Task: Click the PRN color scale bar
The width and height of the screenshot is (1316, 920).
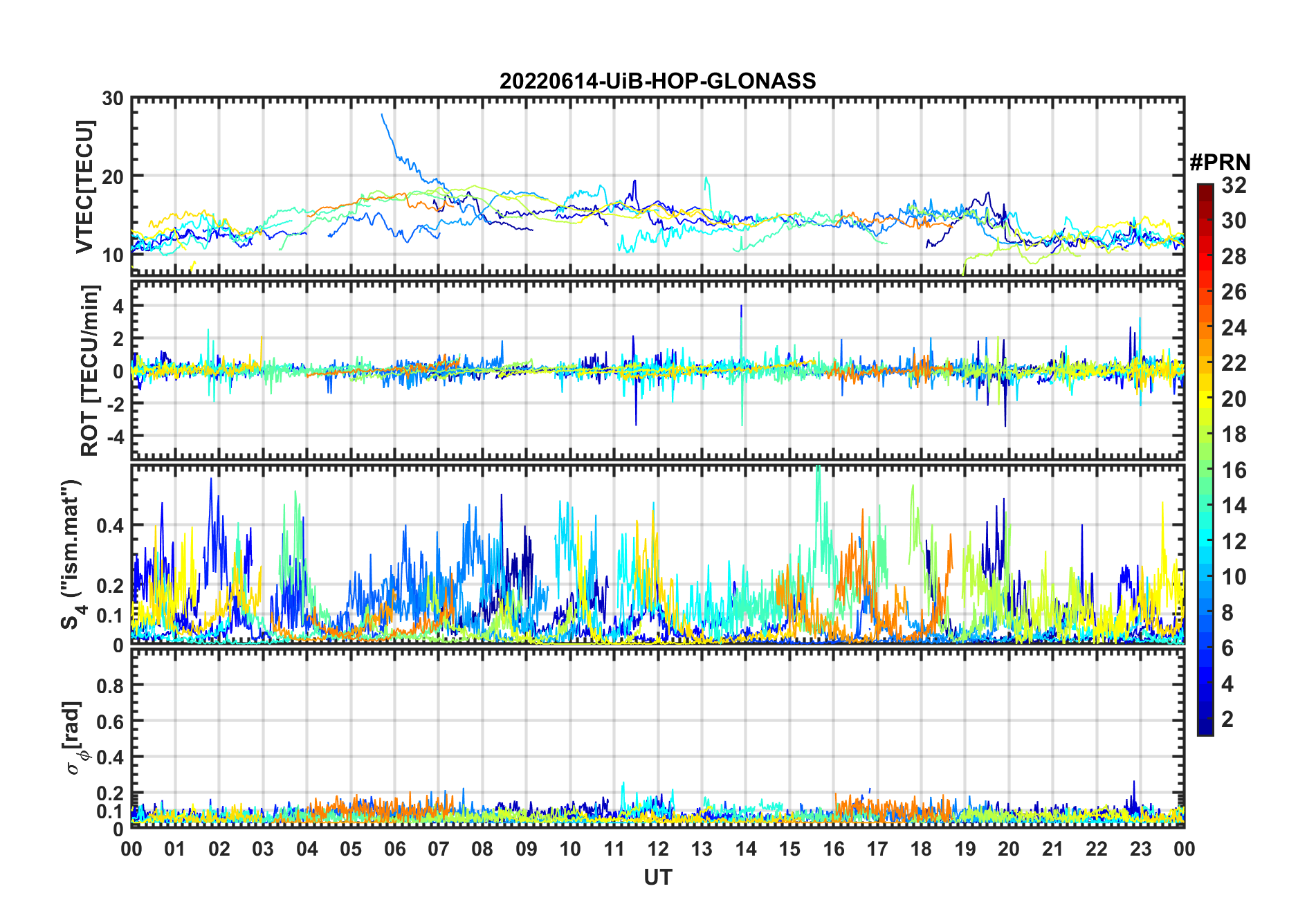Action: coord(1205,459)
